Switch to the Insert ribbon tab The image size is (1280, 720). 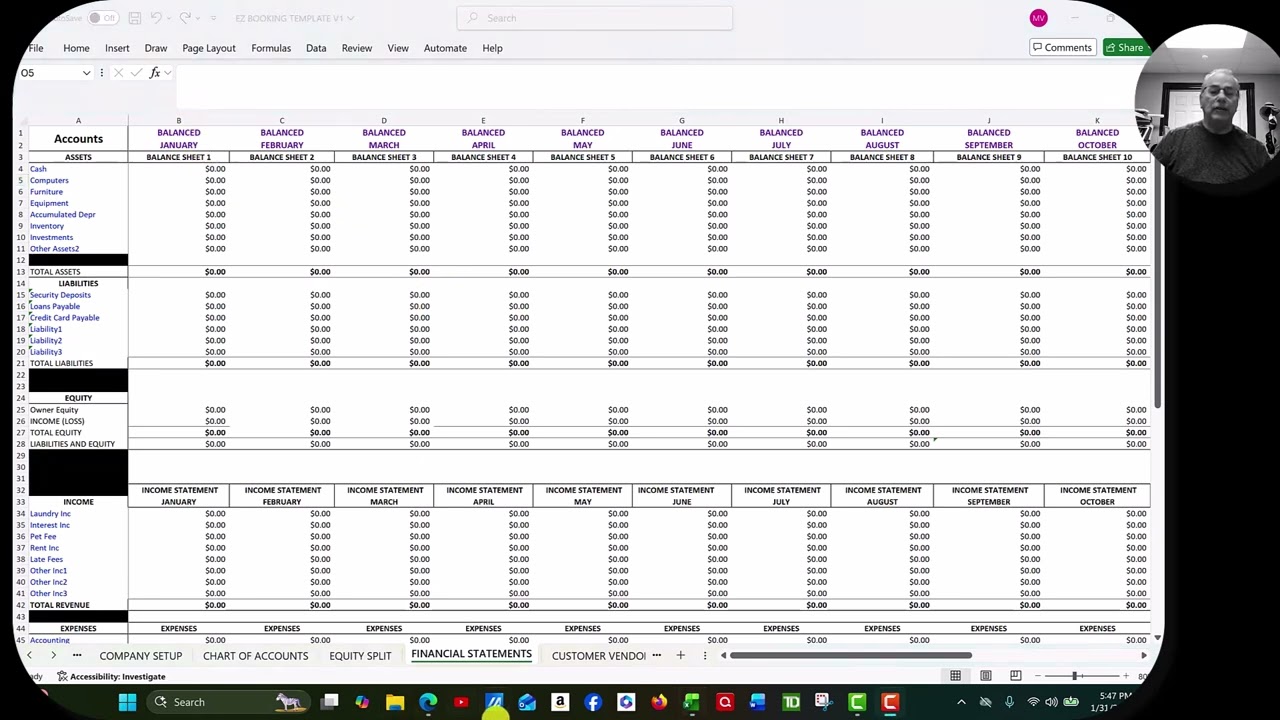[x=117, y=48]
